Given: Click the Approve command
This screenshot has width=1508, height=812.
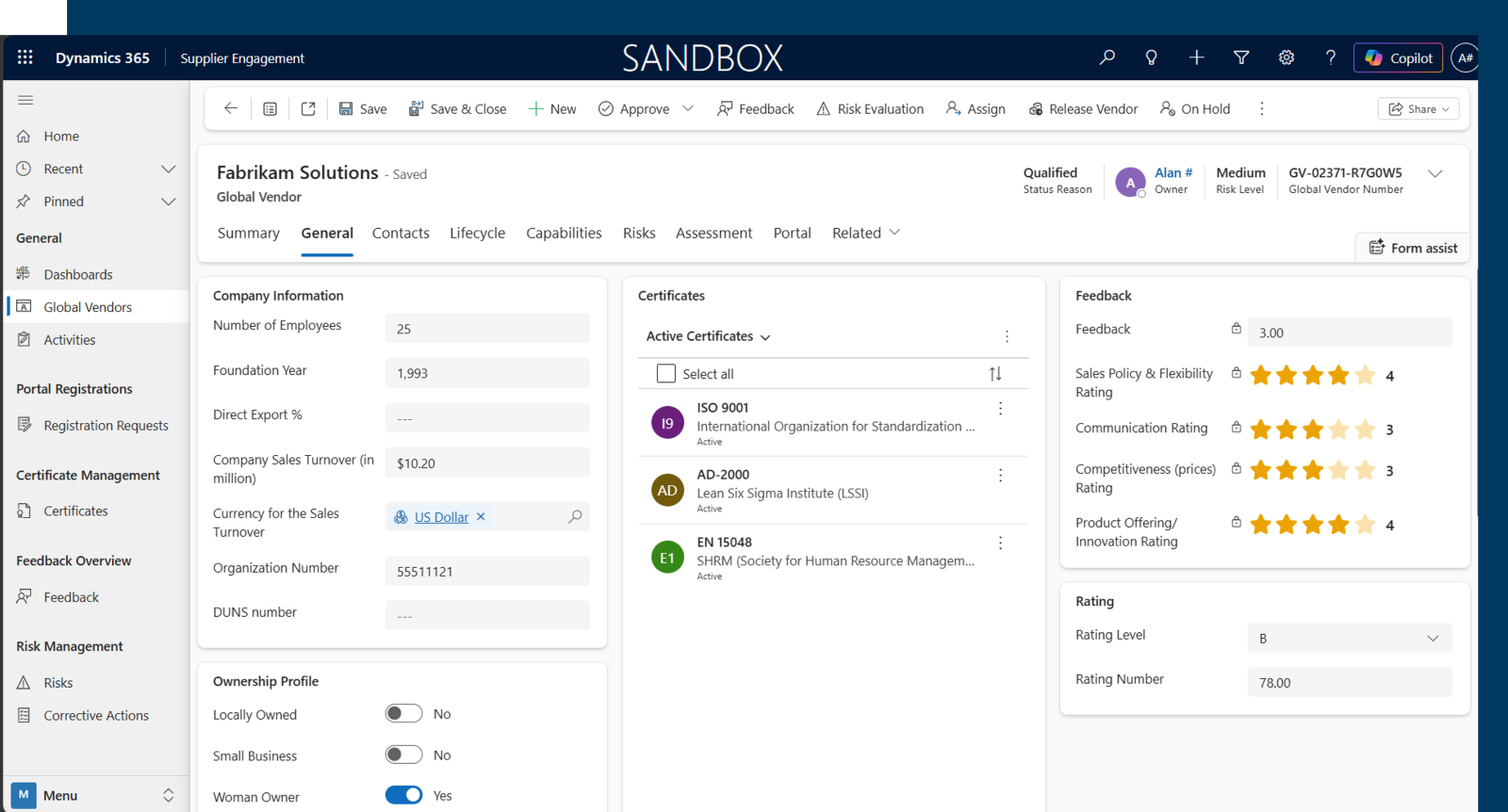Looking at the screenshot, I should pos(634,109).
